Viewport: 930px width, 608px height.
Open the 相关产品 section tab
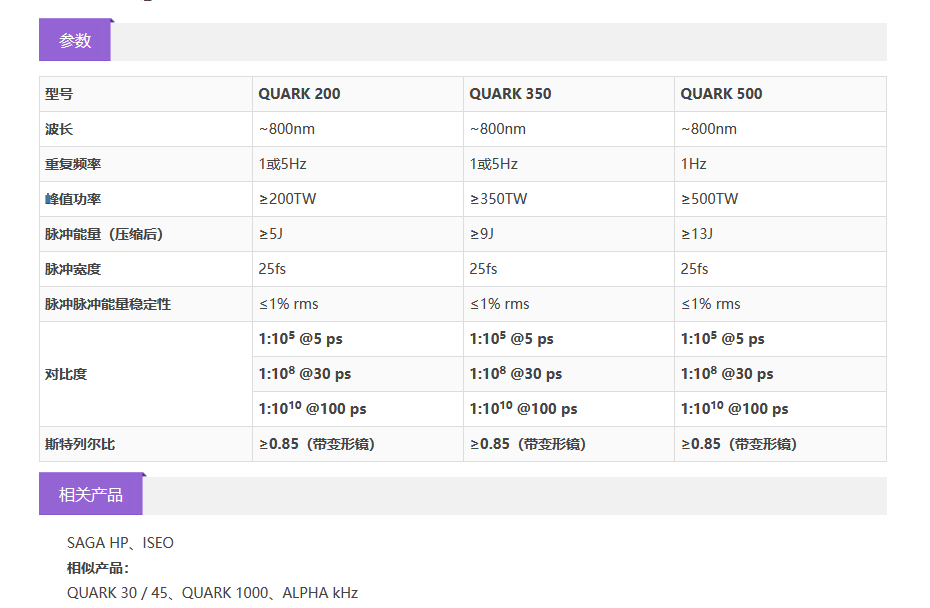pos(91,495)
